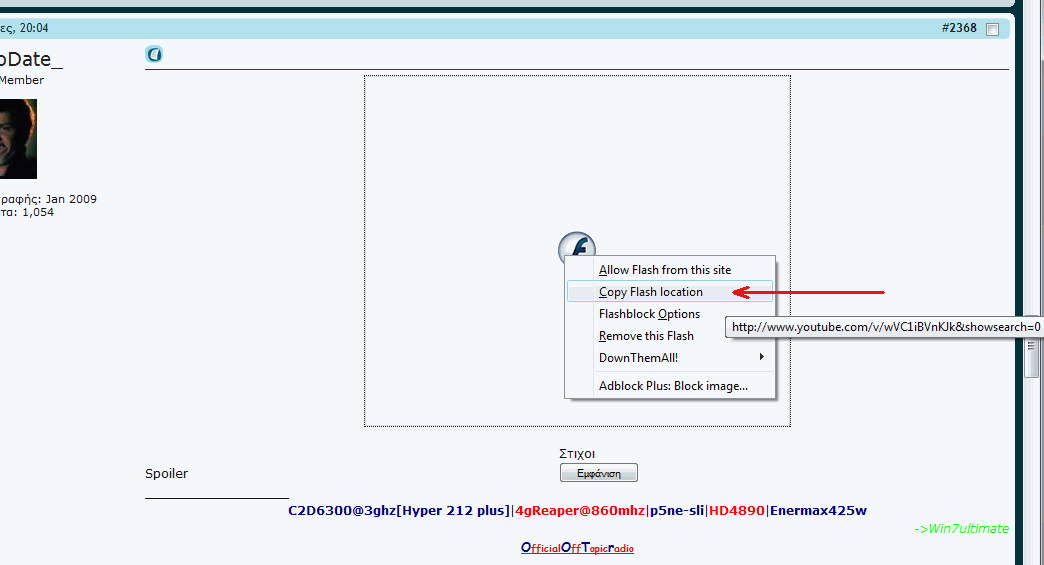Choose Remove this Flash

670,335
